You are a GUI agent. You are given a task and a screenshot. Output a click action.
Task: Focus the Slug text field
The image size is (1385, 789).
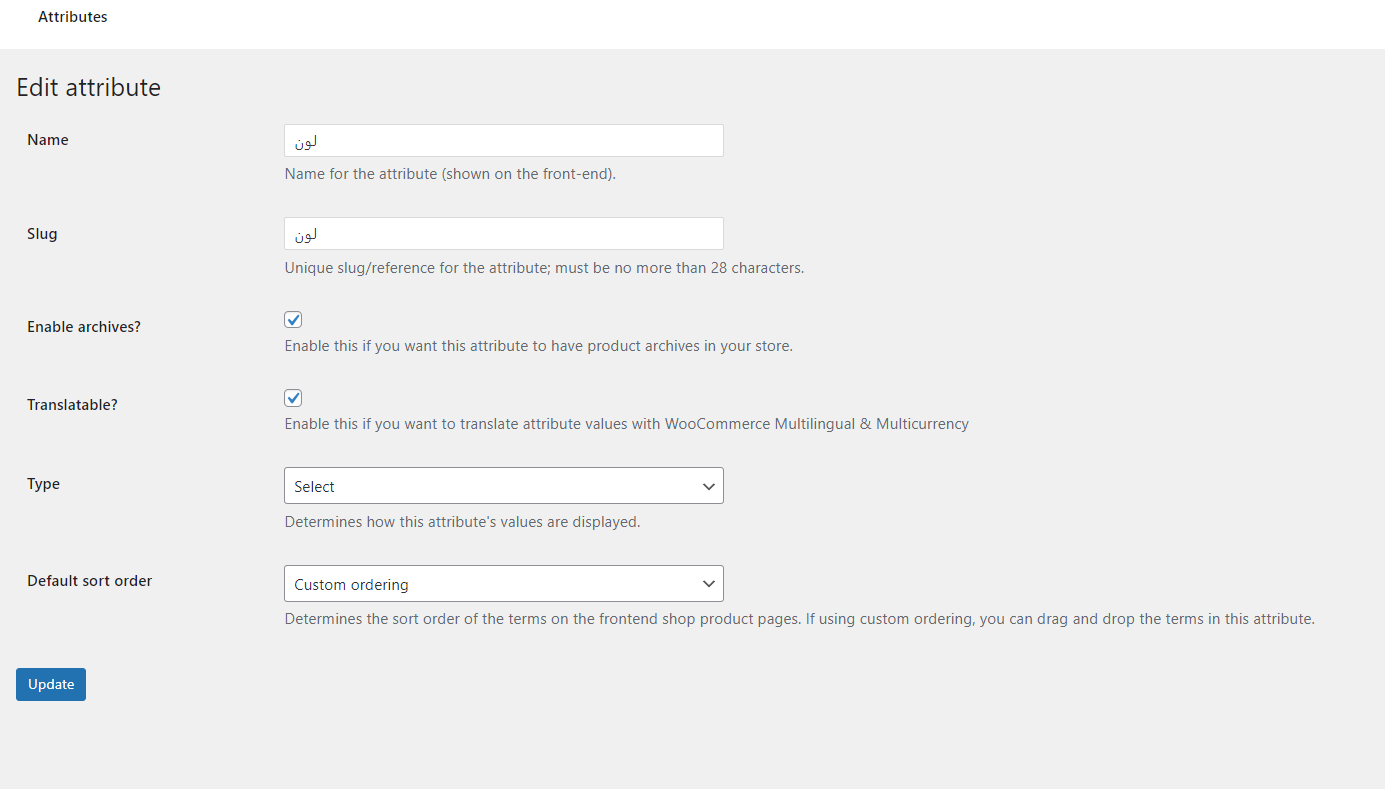pos(504,234)
